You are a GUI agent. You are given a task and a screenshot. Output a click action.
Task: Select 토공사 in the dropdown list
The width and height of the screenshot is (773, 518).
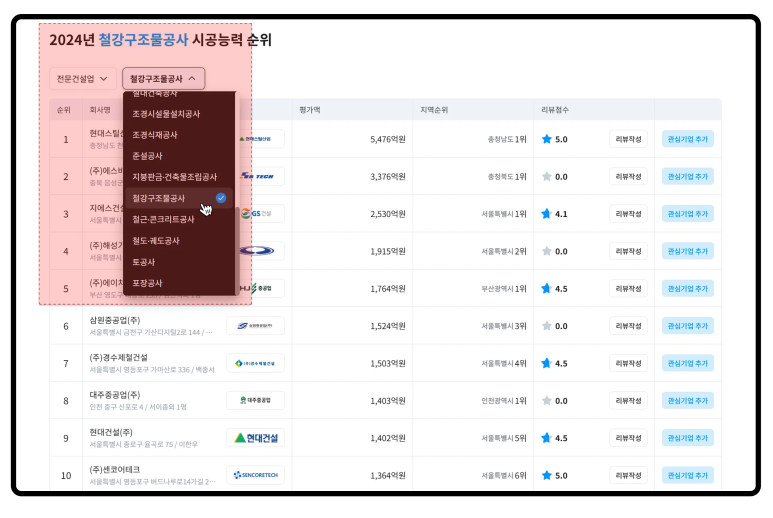(x=178, y=262)
